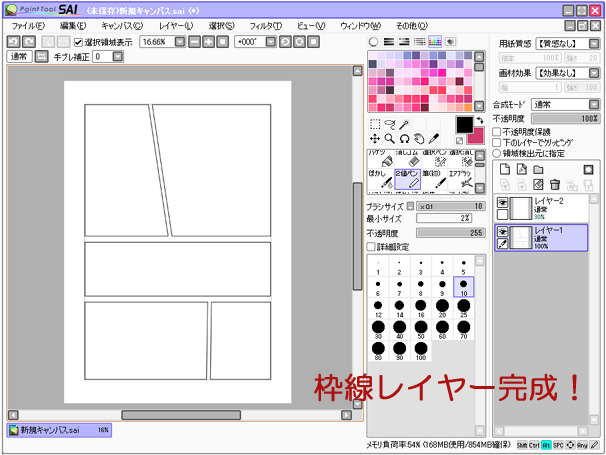Toggle the swatches palette panel
This screenshot has height=455, width=606.
(x=435, y=41)
